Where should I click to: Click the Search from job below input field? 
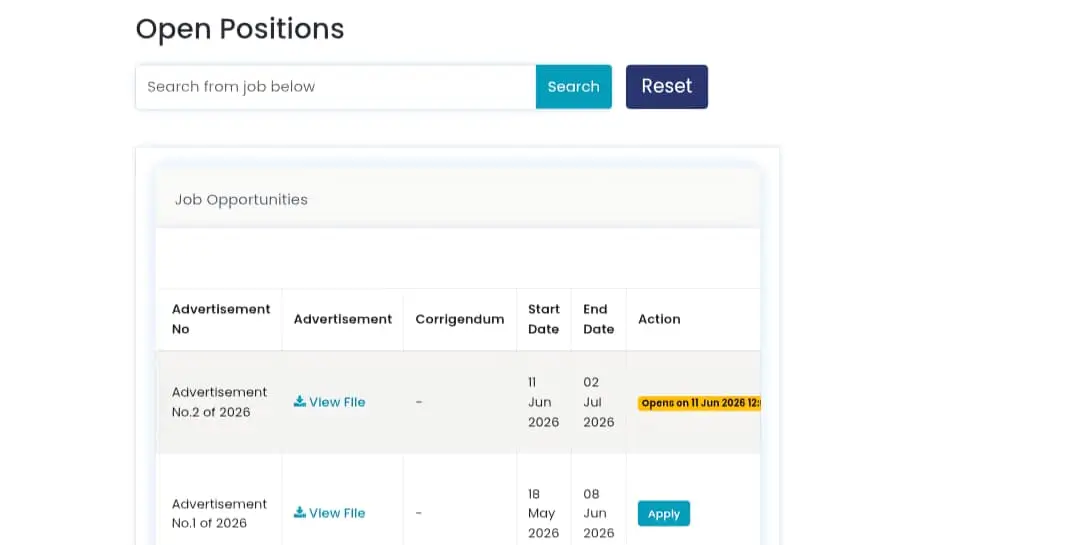[335, 87]
